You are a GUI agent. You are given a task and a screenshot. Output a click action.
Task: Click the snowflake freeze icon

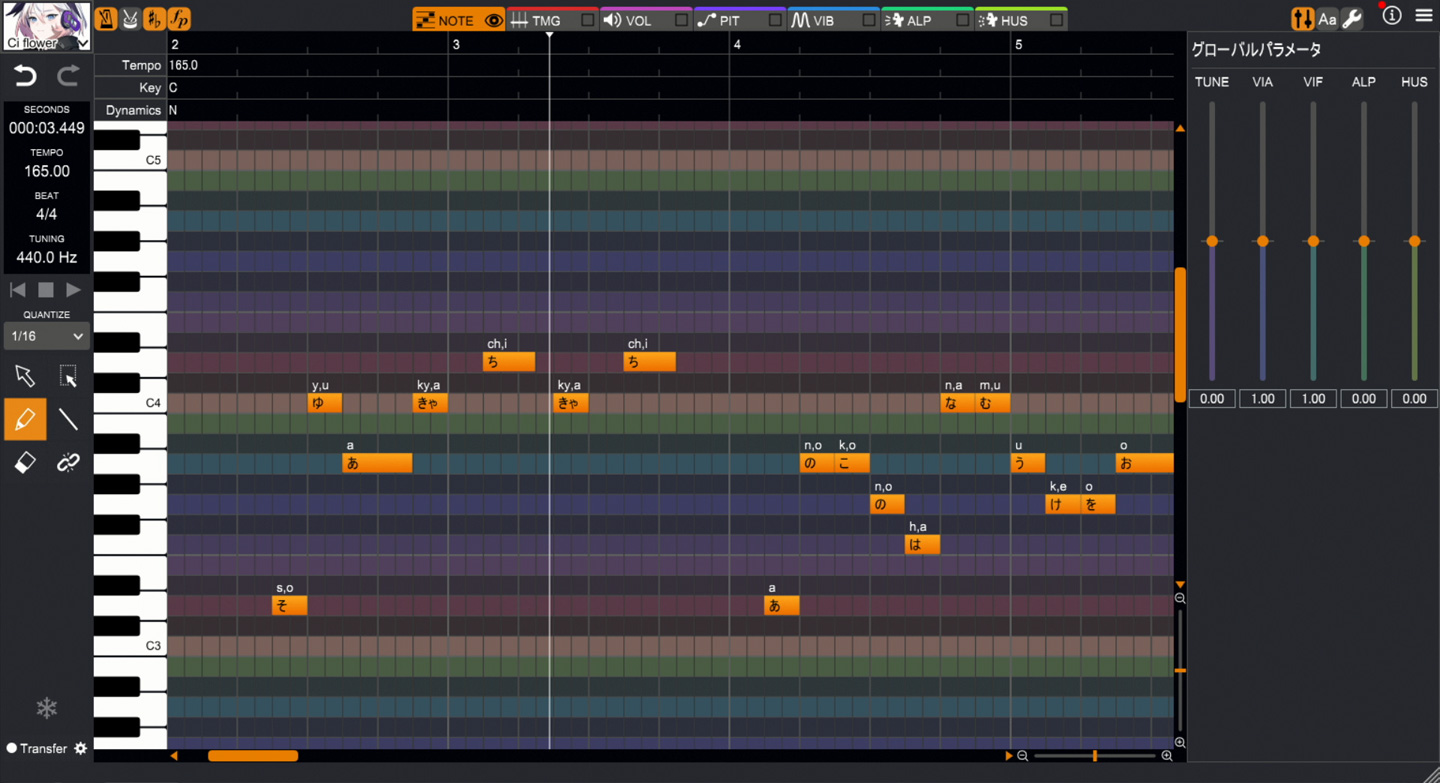click(47, 708)
